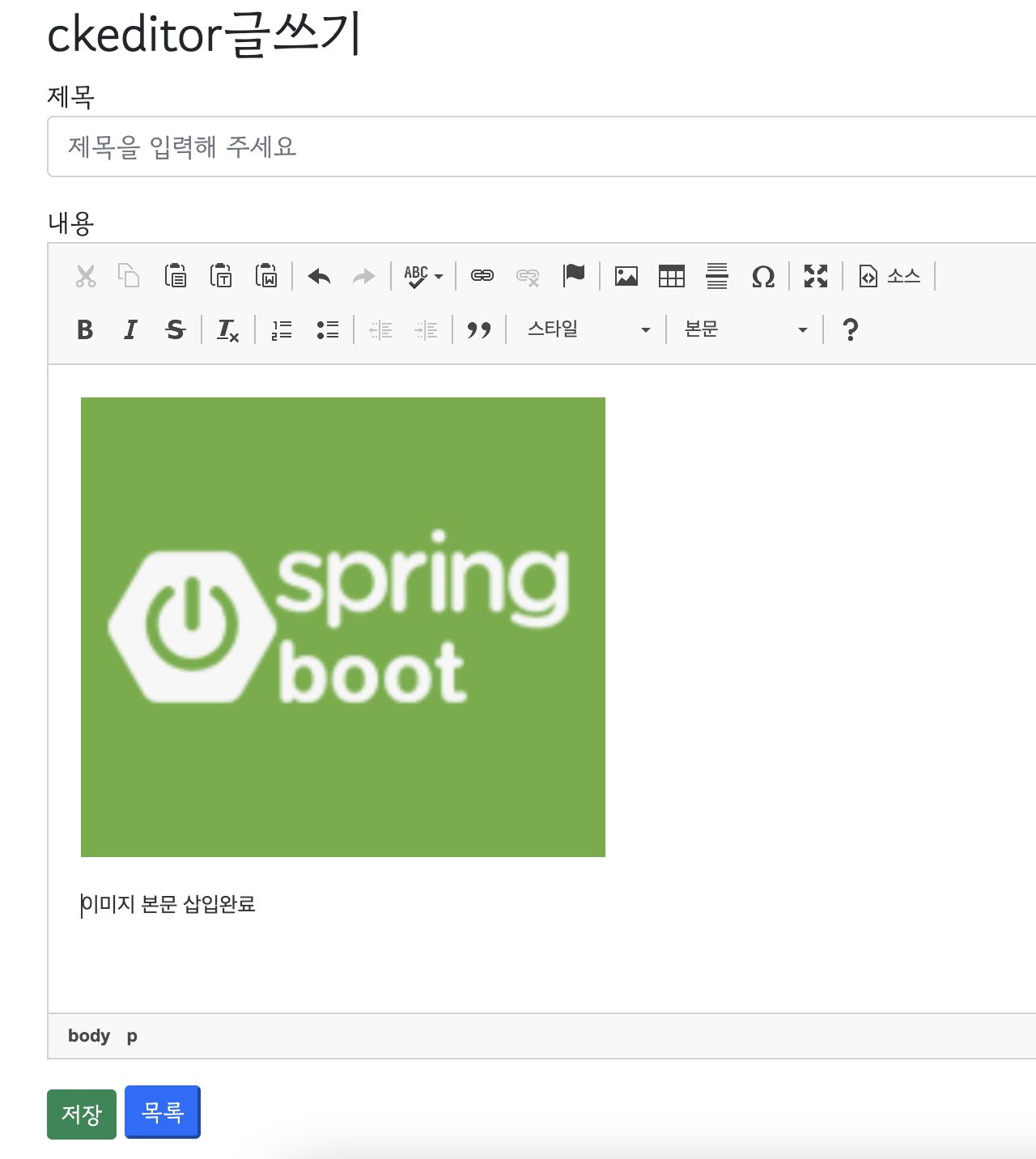Click Paste from Word icon
1036x1159 pixels.
266,276
